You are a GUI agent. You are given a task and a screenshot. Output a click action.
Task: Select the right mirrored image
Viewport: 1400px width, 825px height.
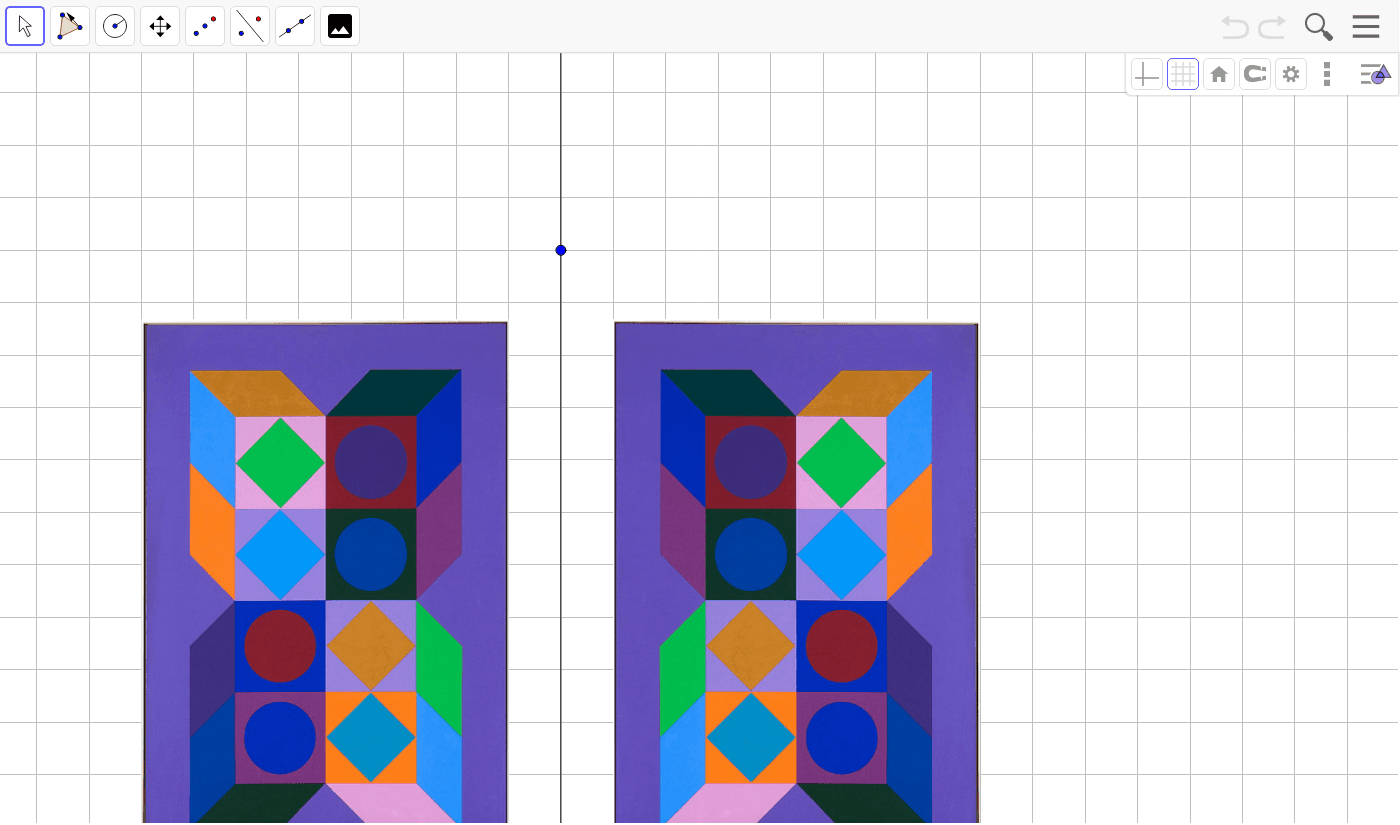click(x=797, y=573)
